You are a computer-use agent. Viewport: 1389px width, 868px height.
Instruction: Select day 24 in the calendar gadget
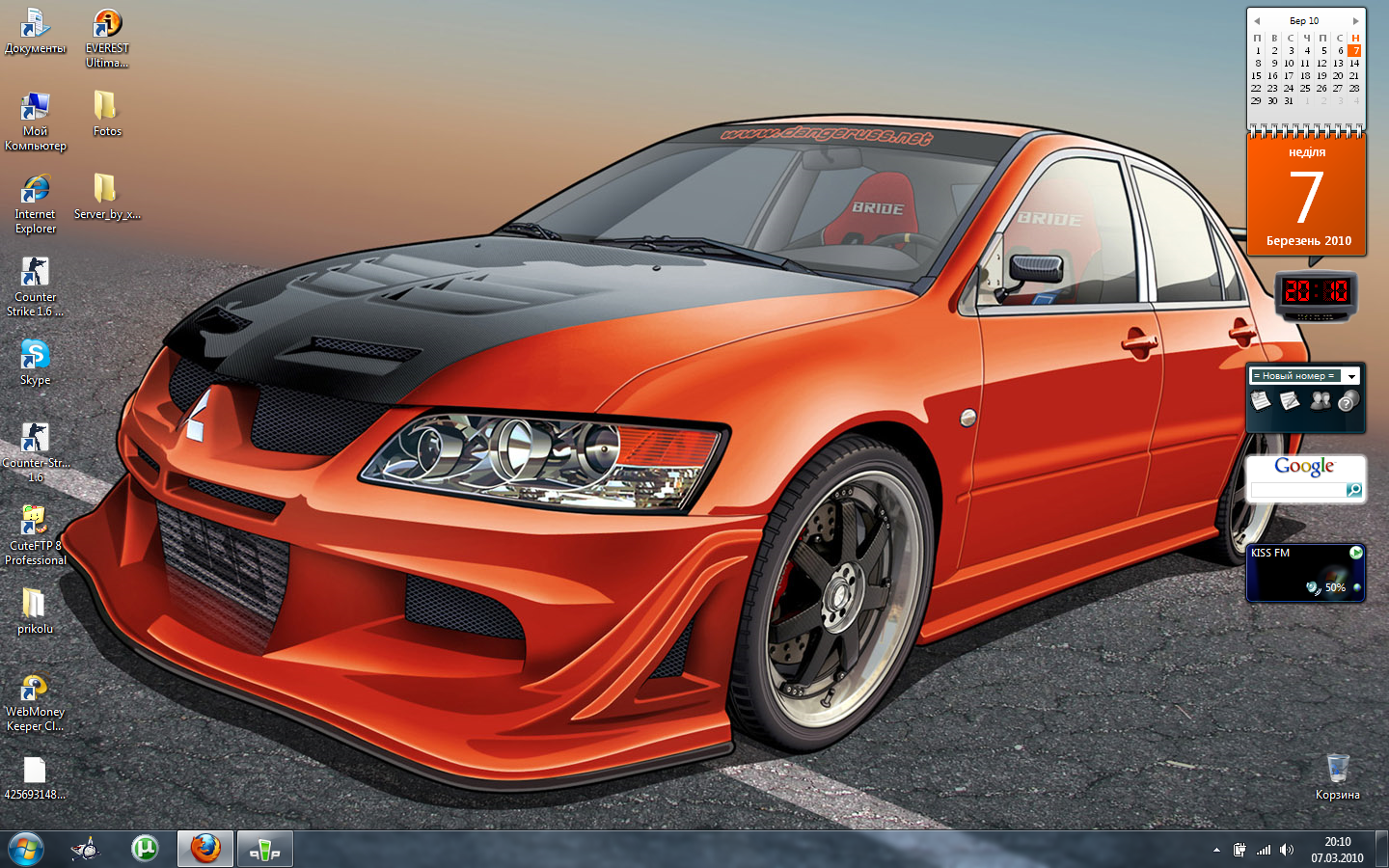tap(1289, 88)
